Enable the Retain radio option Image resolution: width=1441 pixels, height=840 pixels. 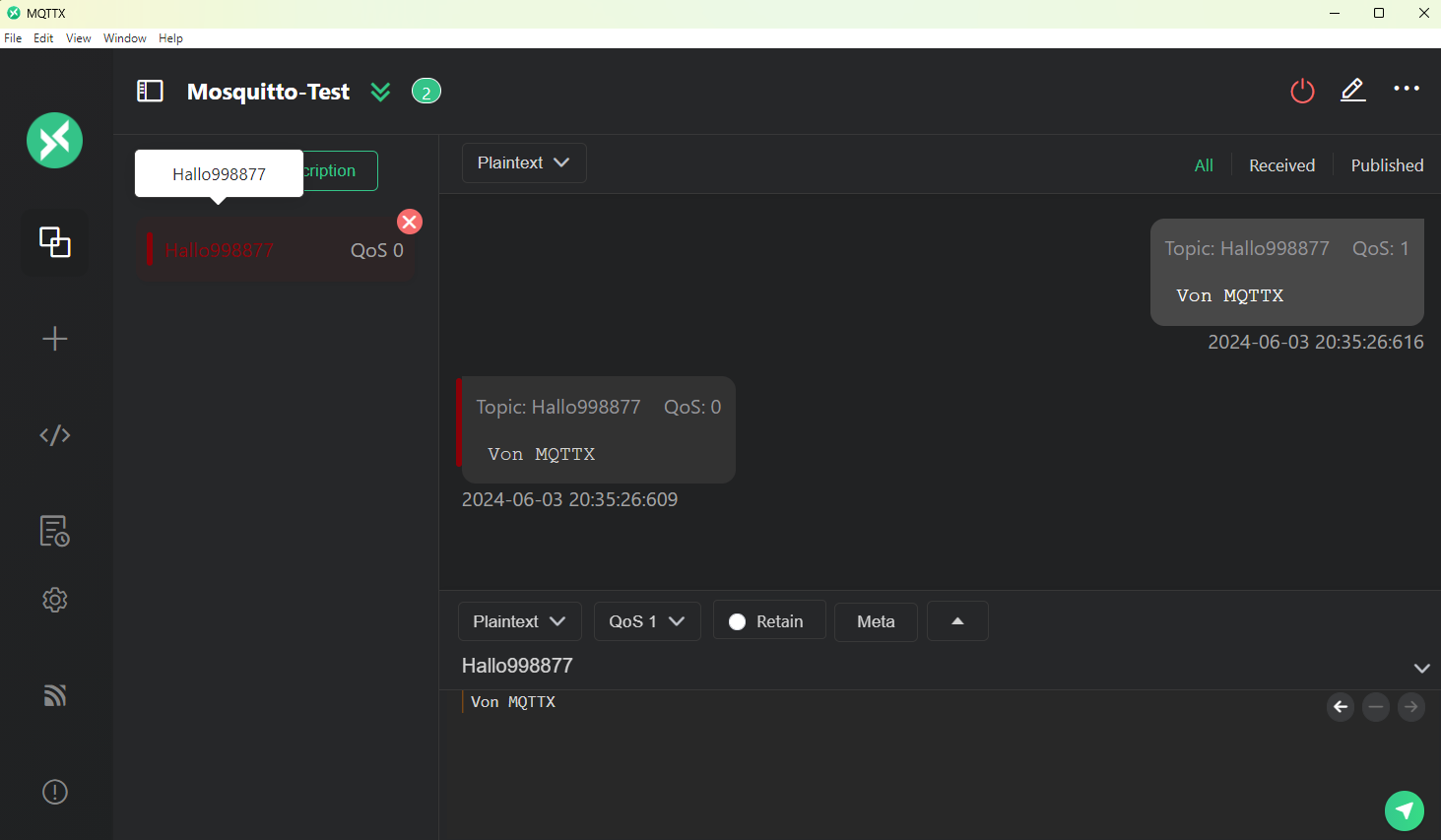point(737,621)
